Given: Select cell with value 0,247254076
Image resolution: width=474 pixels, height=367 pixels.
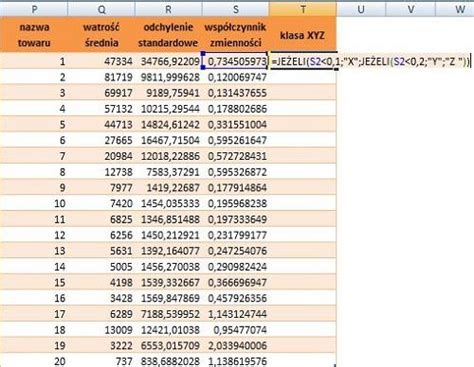Looking at the screenshot, I should (x=235, y=251).
